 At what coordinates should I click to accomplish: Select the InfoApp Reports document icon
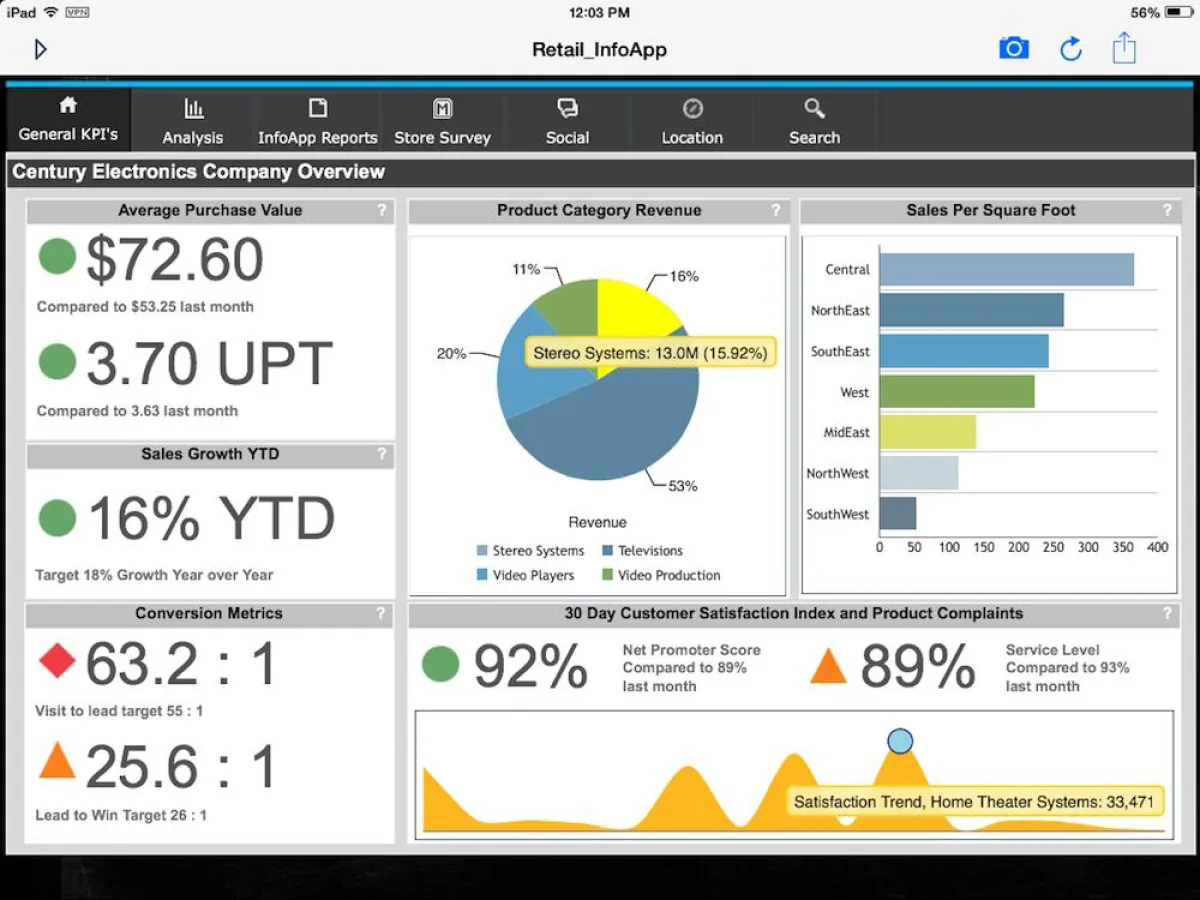coord(317,110)
